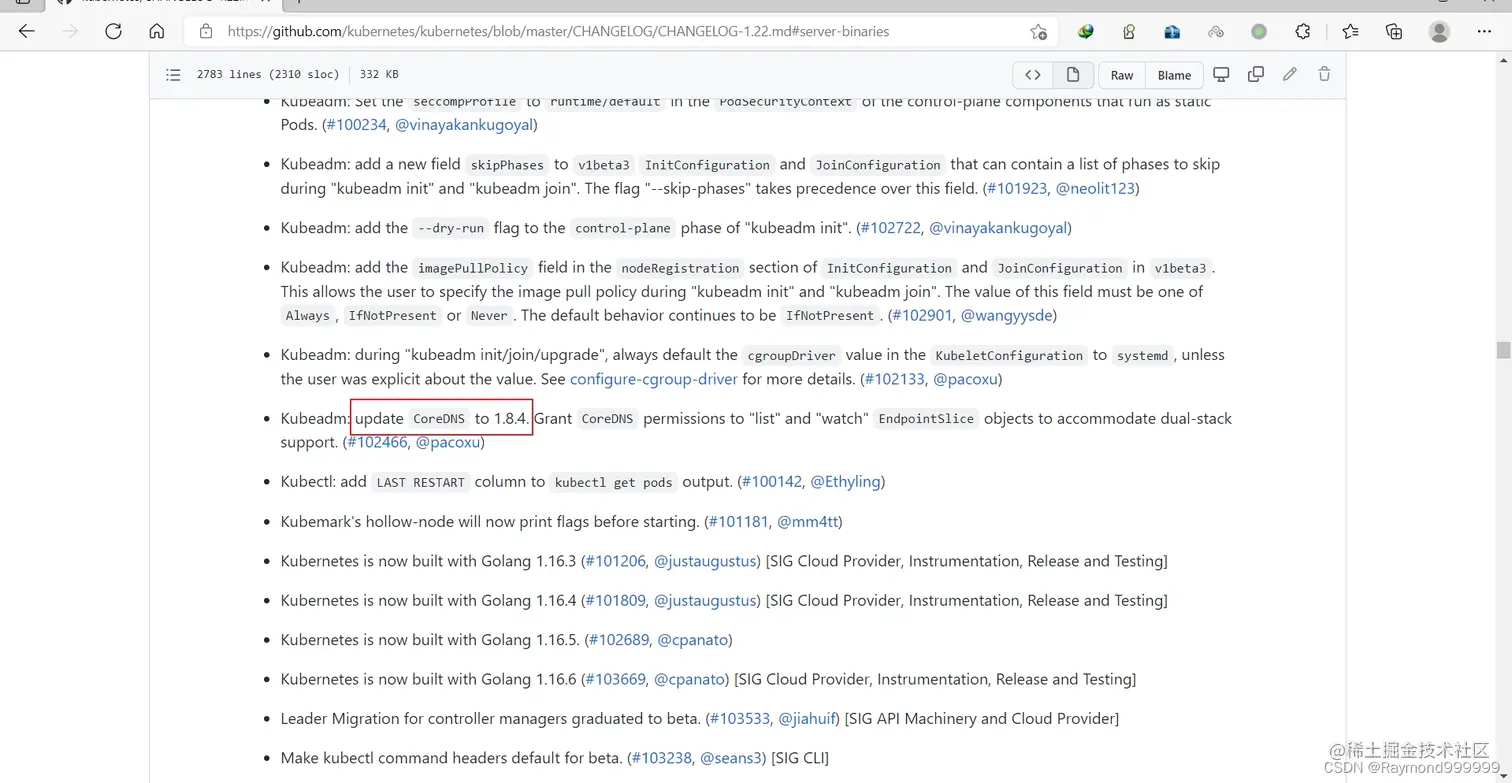Open the Raw file view
Viewport: 1512px width, 783px height.
click(x=1122, y=75)
